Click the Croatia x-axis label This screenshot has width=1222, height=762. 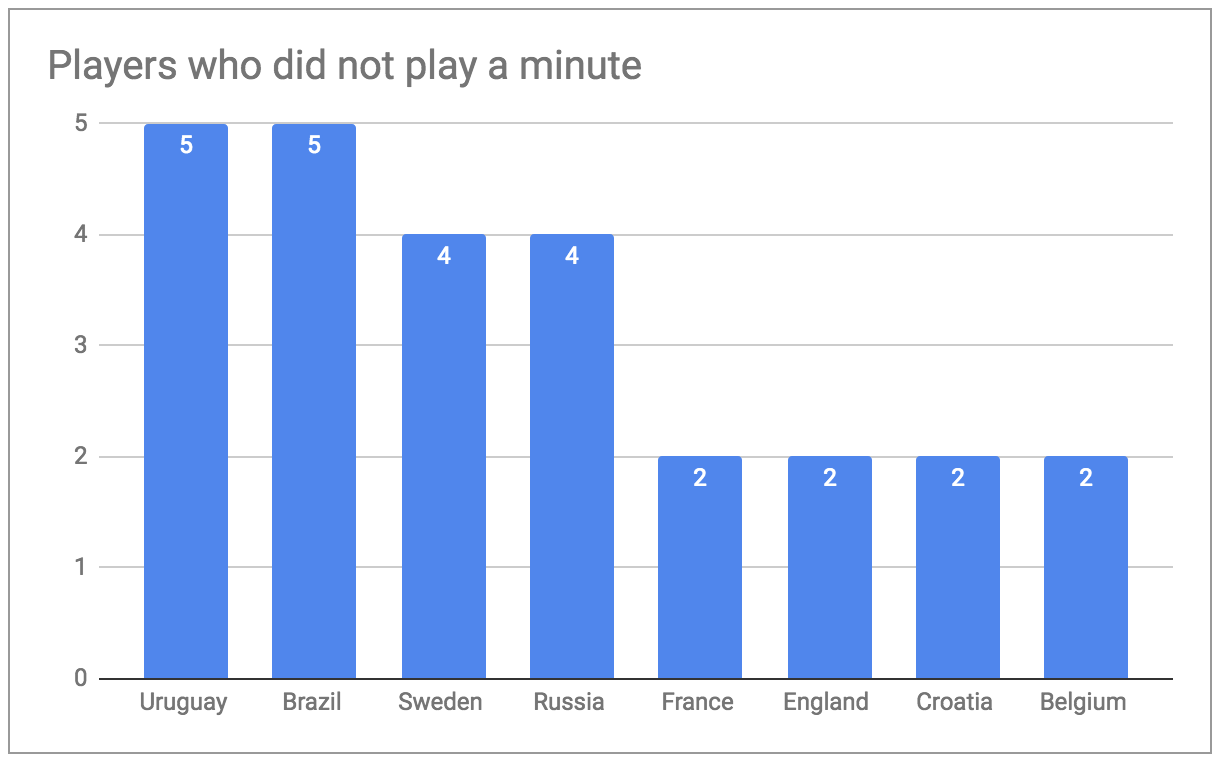click(x=954, y=702)
